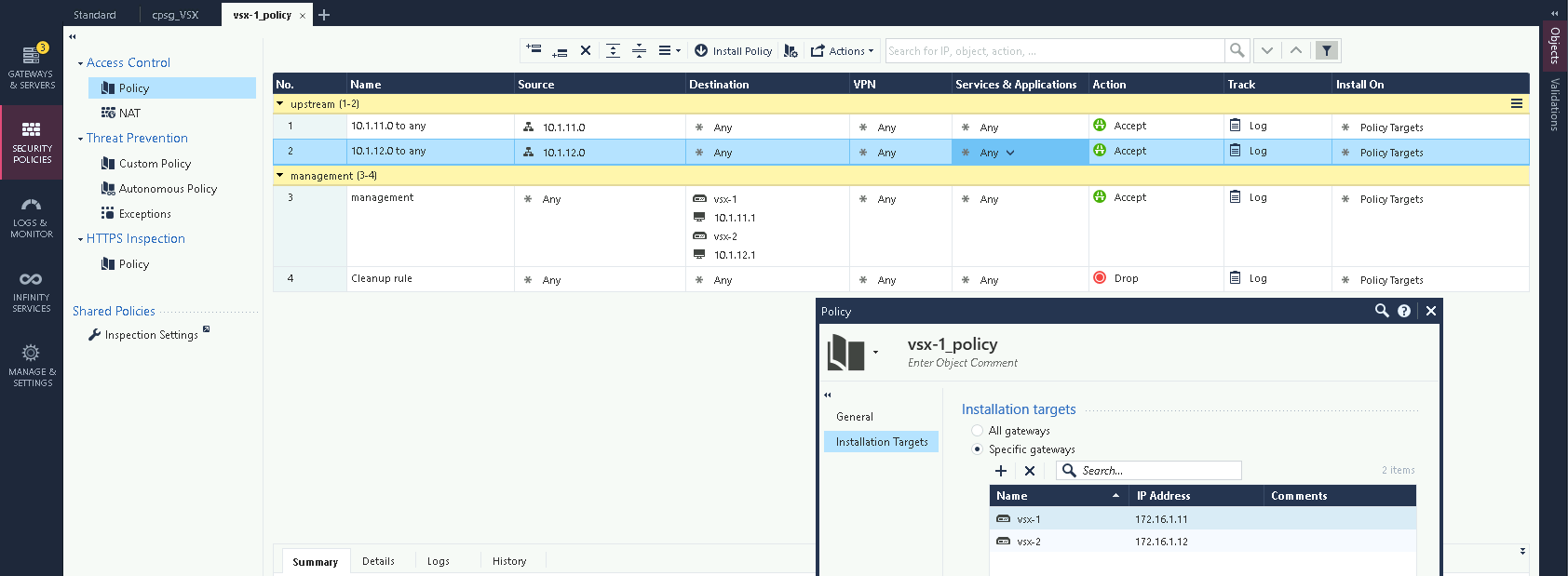Open Any services dropdown in rule 2
Screen dimensions: 1568x576
[x=1010, y=153]
